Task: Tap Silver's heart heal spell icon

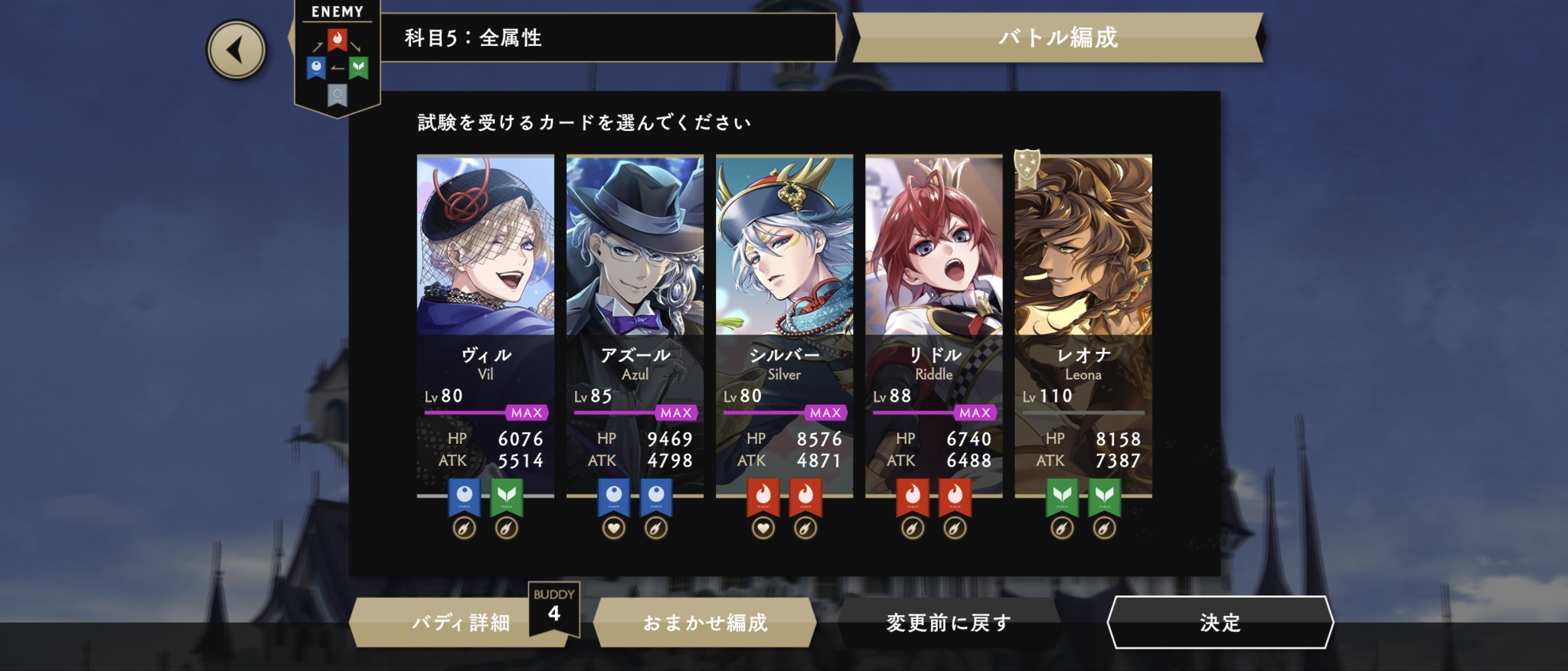Action: coord(763,528)
